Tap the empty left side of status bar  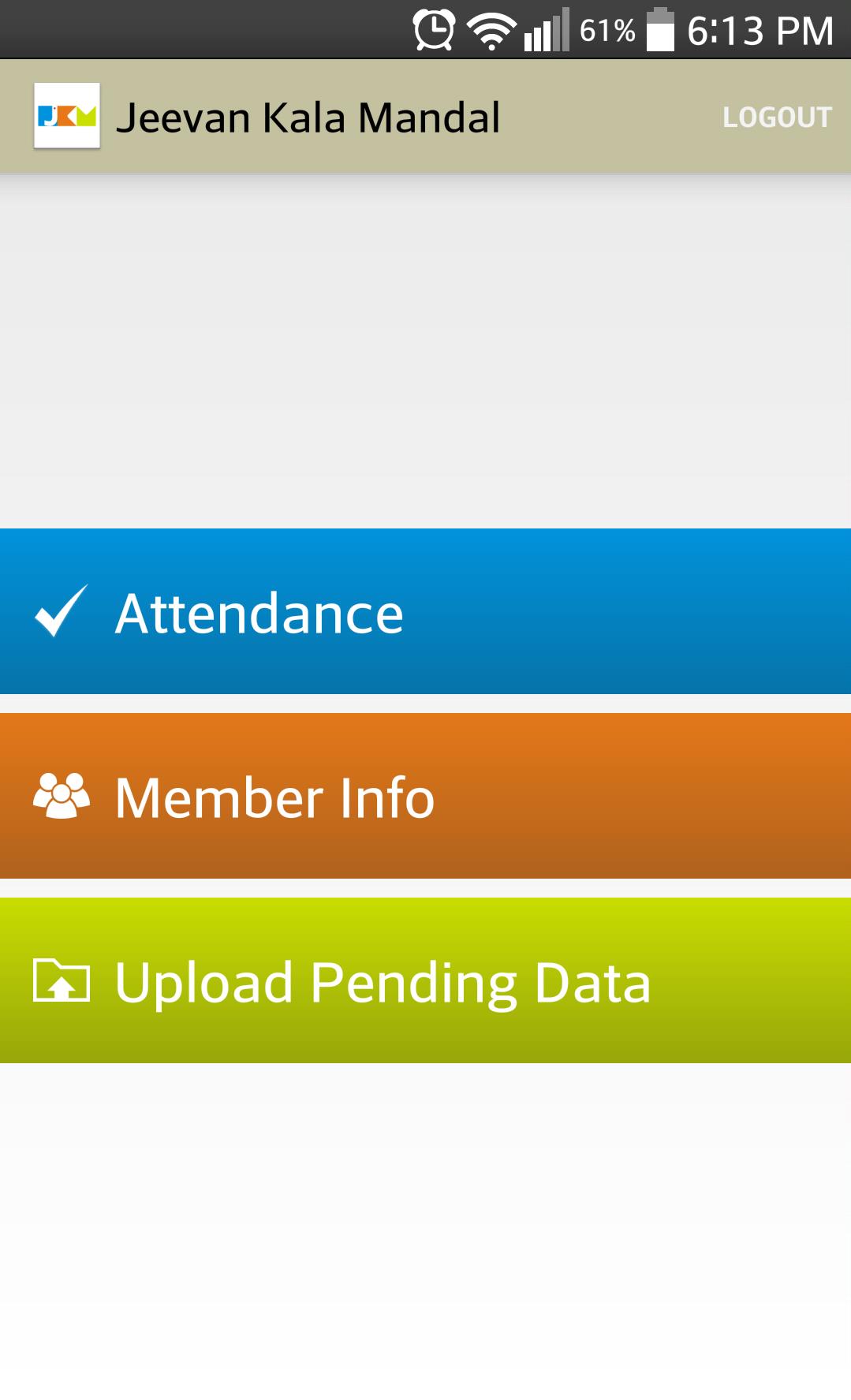(197, 30)
